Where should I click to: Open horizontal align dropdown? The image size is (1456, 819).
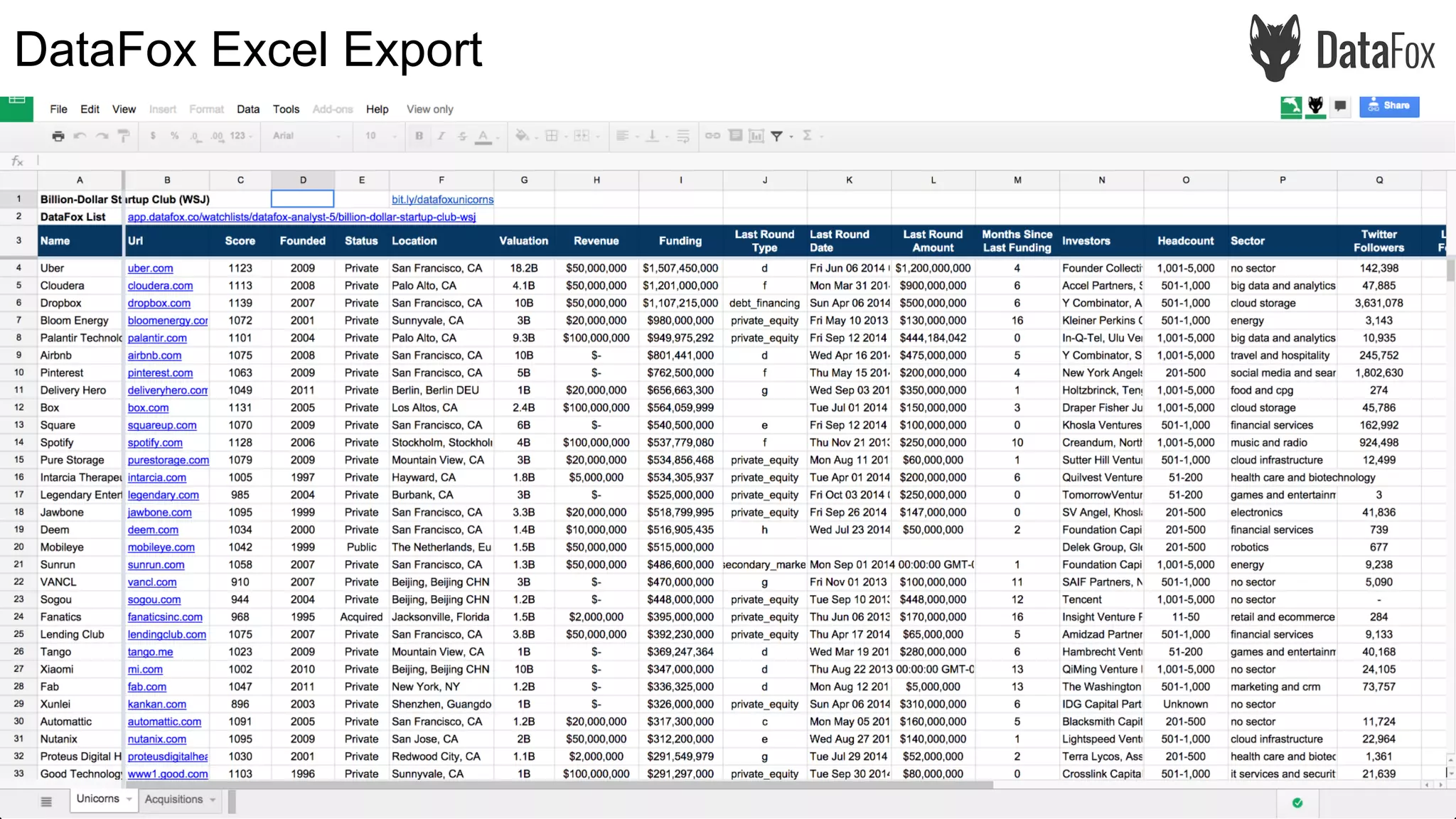[x=627, y=136]
